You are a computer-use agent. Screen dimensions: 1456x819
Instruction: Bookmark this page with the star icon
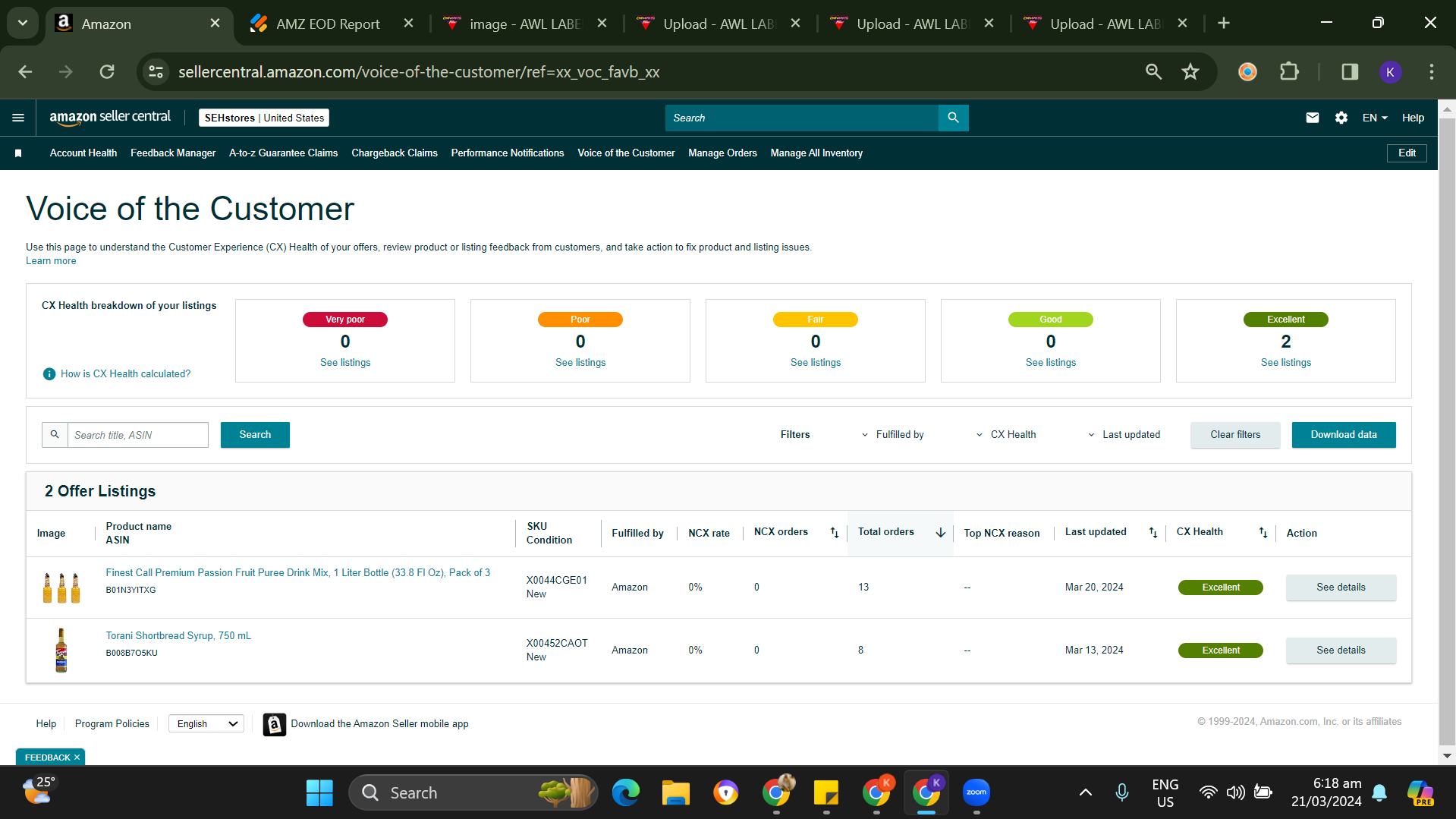(1190, 72)
